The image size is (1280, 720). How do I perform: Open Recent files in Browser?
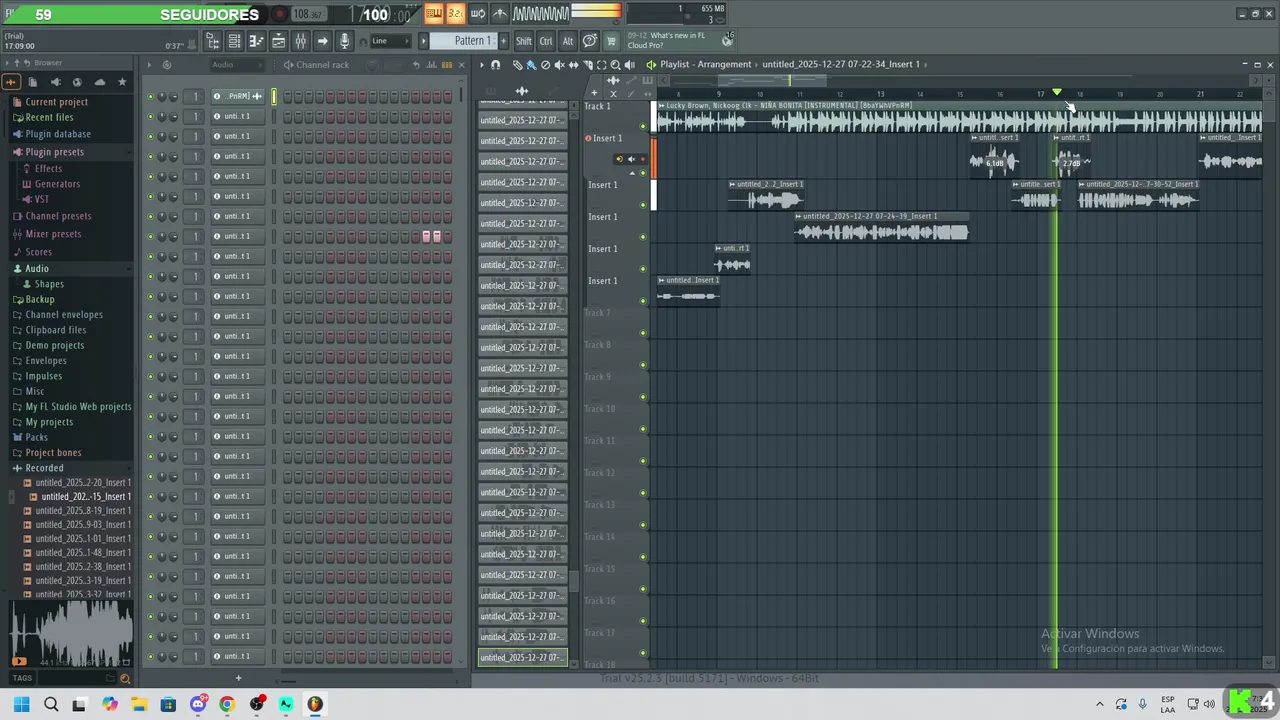coord(49,117)
